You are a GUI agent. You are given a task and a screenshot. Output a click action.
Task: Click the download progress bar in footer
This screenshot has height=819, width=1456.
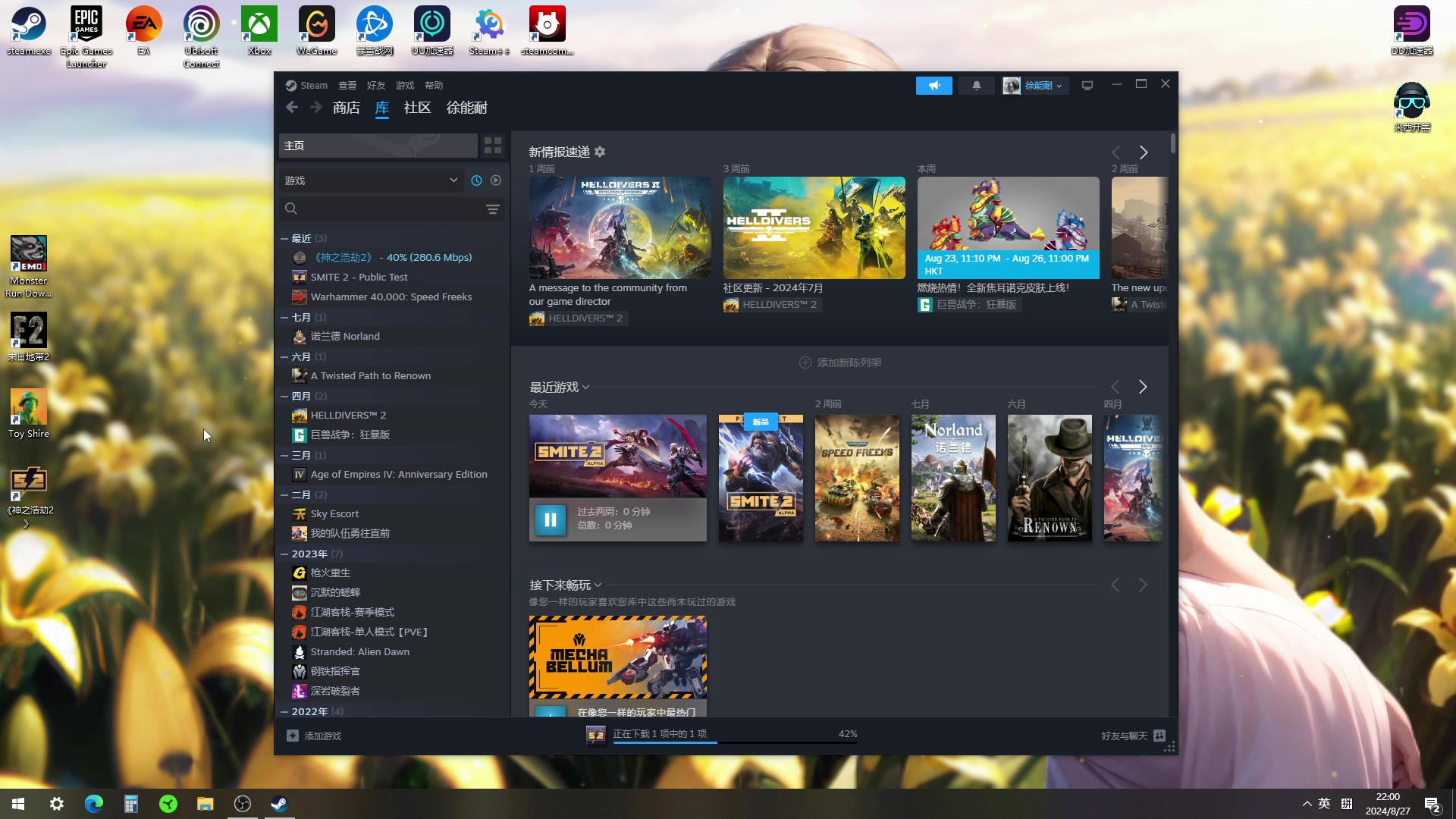[735, 742]
